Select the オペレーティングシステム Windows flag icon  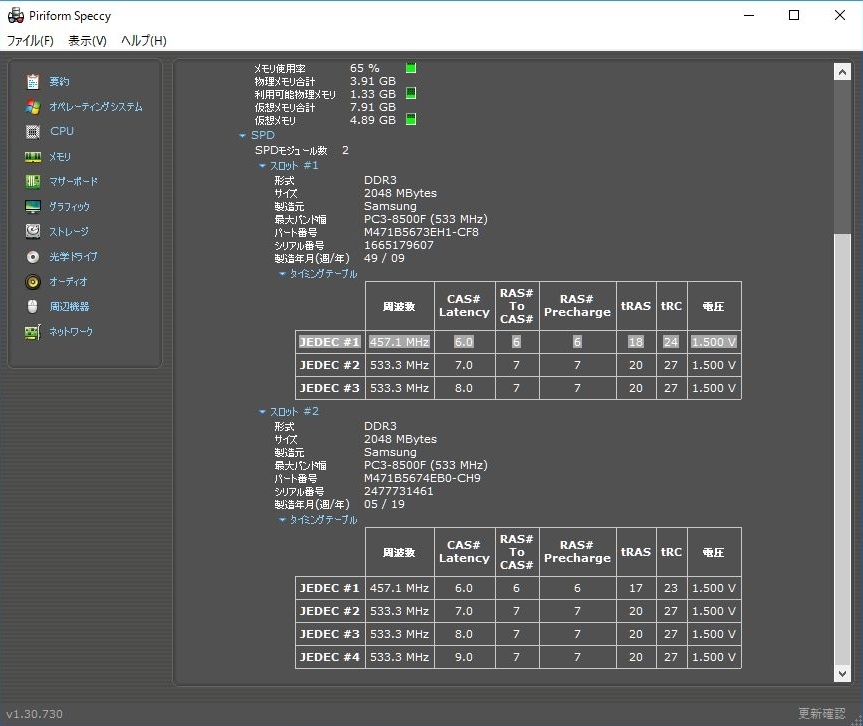click(x=33, y=107)
